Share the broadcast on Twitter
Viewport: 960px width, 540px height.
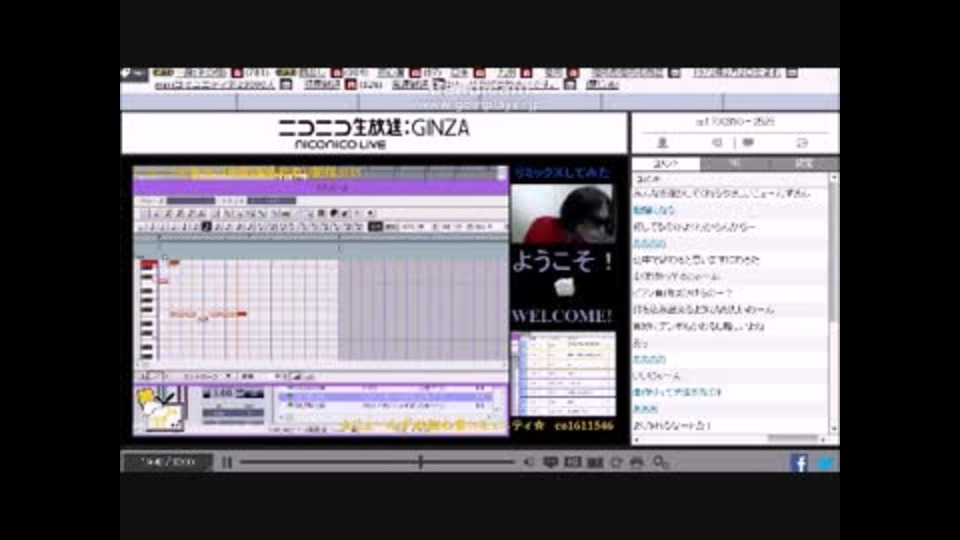(x=825, y=463)
